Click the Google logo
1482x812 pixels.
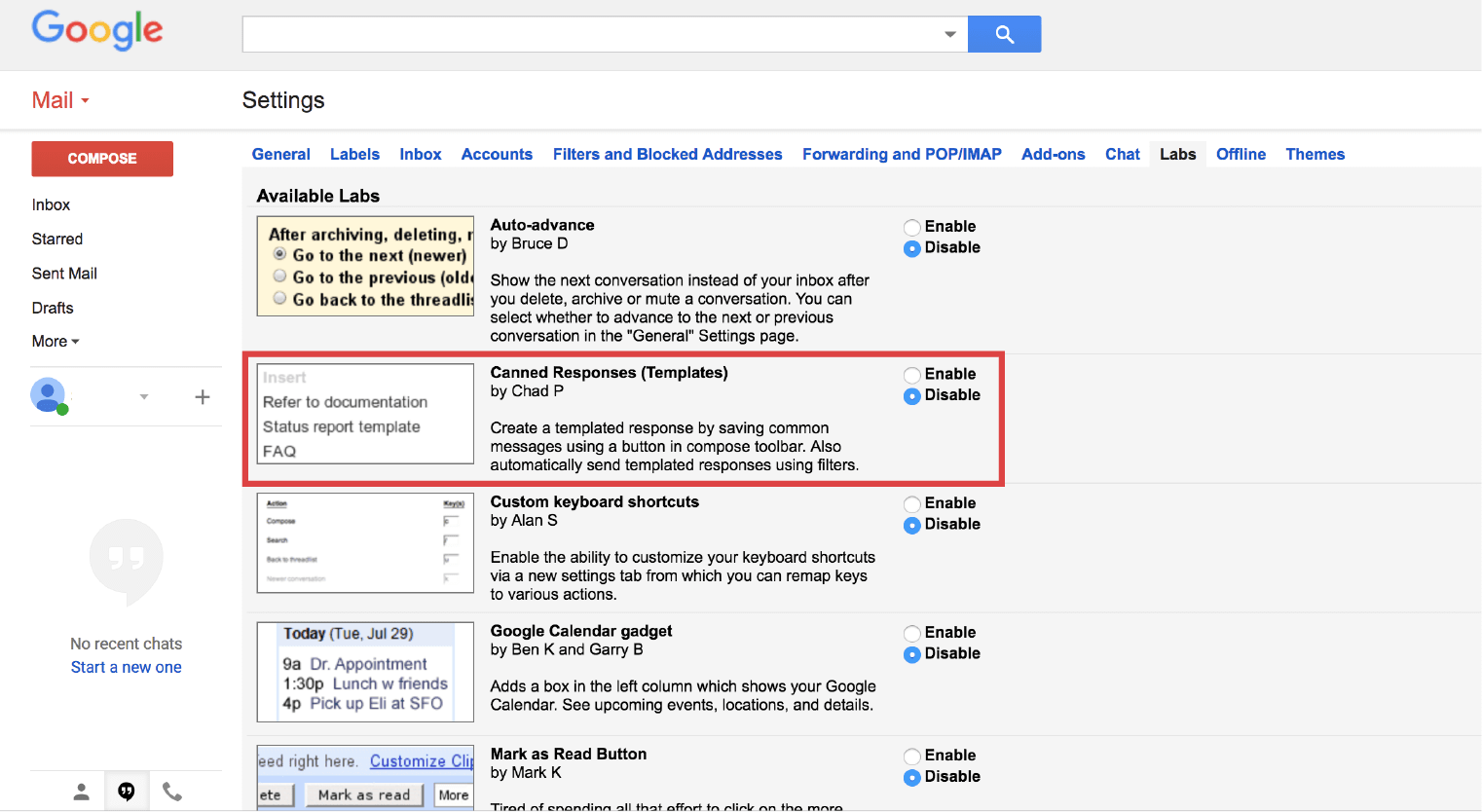tap(97, 30)
